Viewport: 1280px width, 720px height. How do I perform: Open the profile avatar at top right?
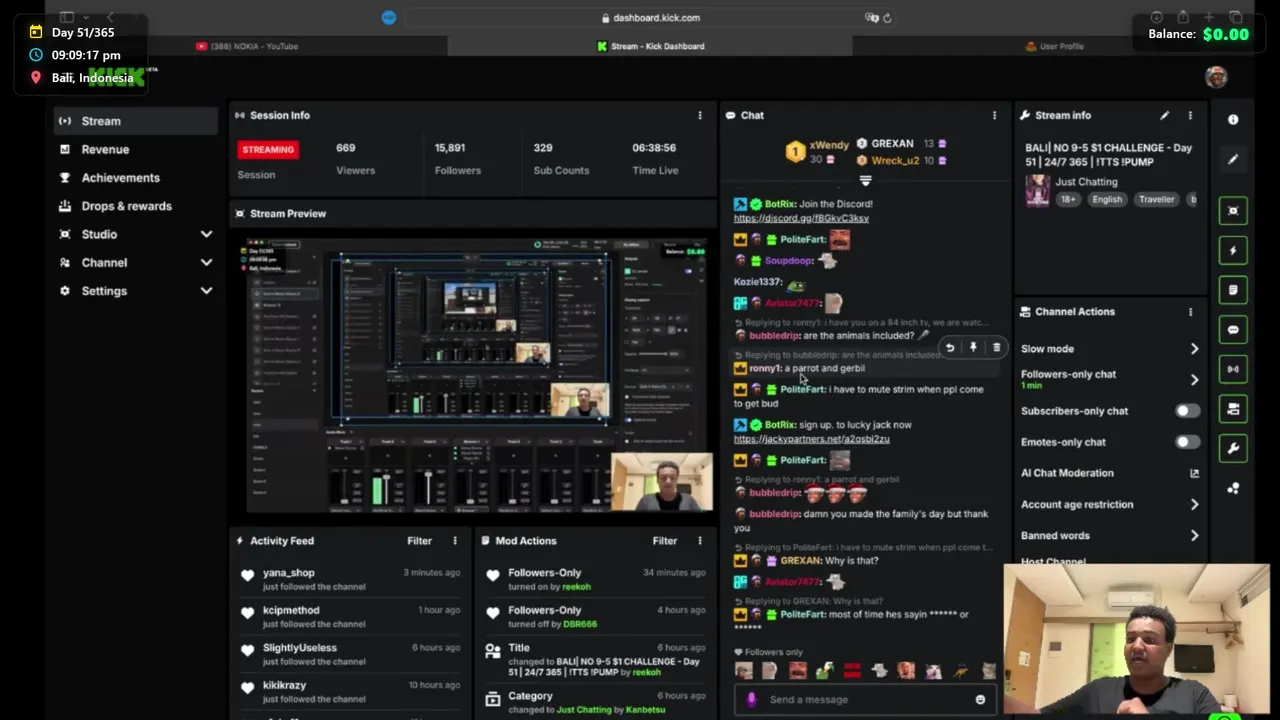(1216, 77)
